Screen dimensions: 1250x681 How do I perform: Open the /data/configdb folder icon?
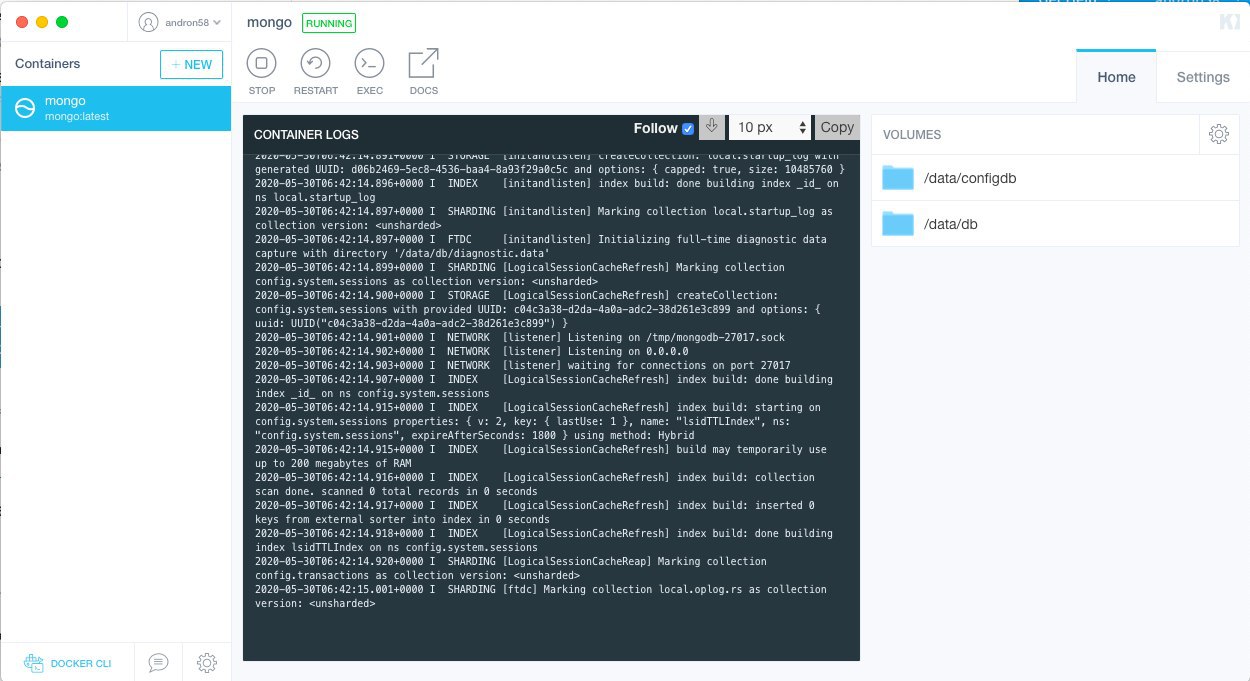tap(898, 178)
